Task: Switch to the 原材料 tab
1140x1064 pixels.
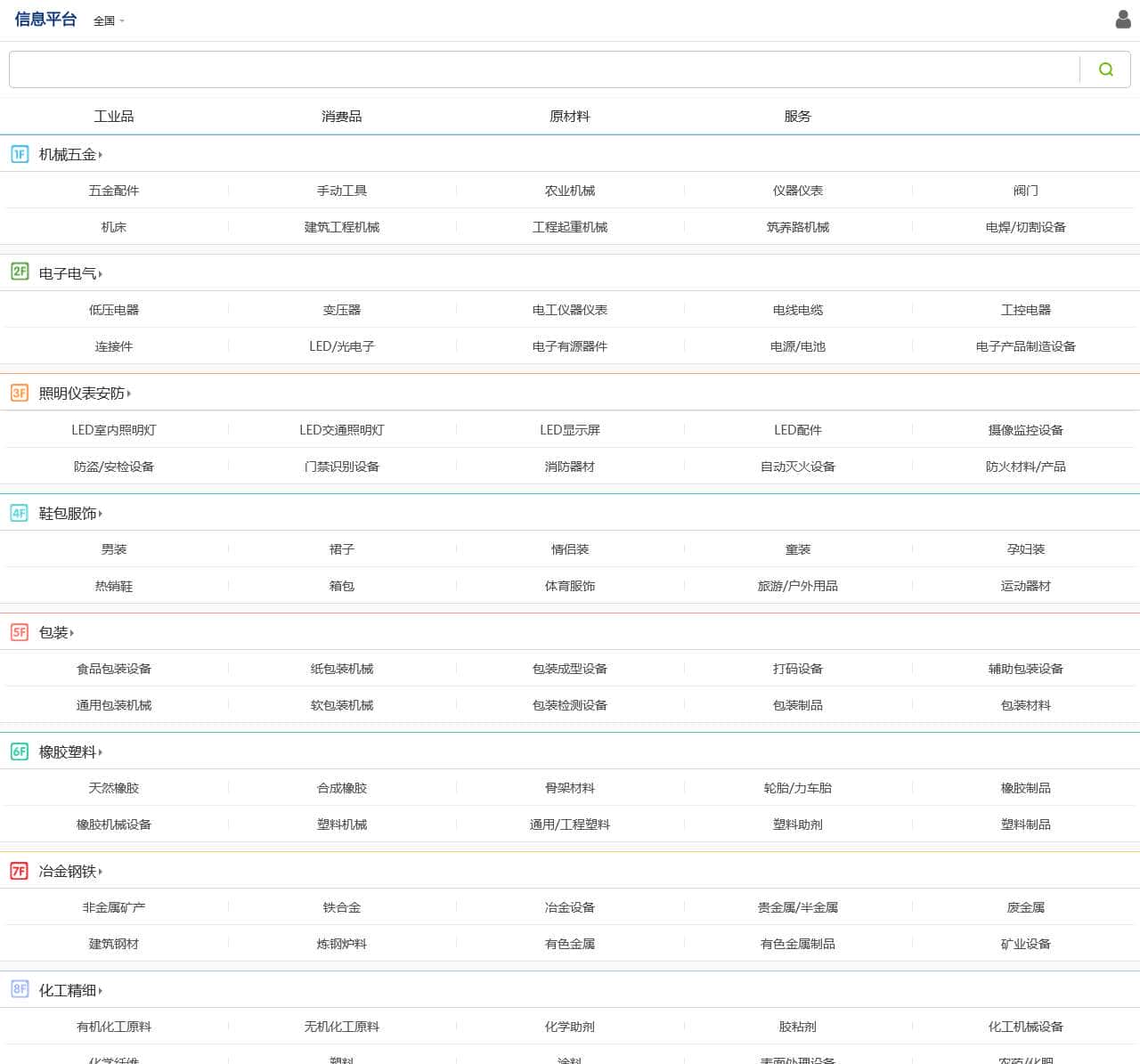Action: click(x=570, y=117)
